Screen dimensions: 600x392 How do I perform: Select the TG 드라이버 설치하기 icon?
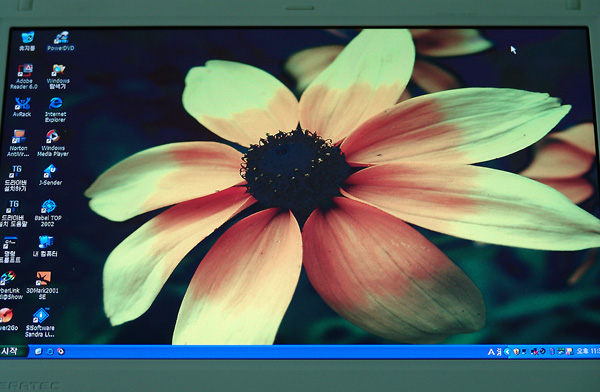[x=16, y=178]
